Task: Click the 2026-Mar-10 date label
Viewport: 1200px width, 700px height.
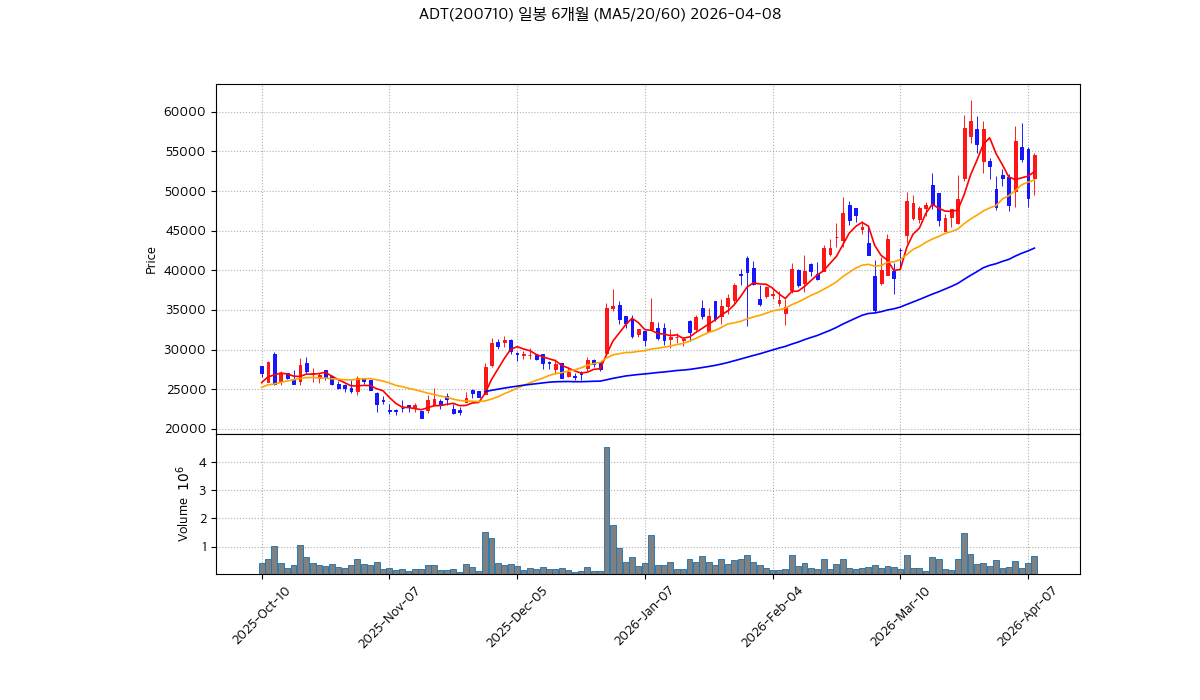Action: pos(899,617)
